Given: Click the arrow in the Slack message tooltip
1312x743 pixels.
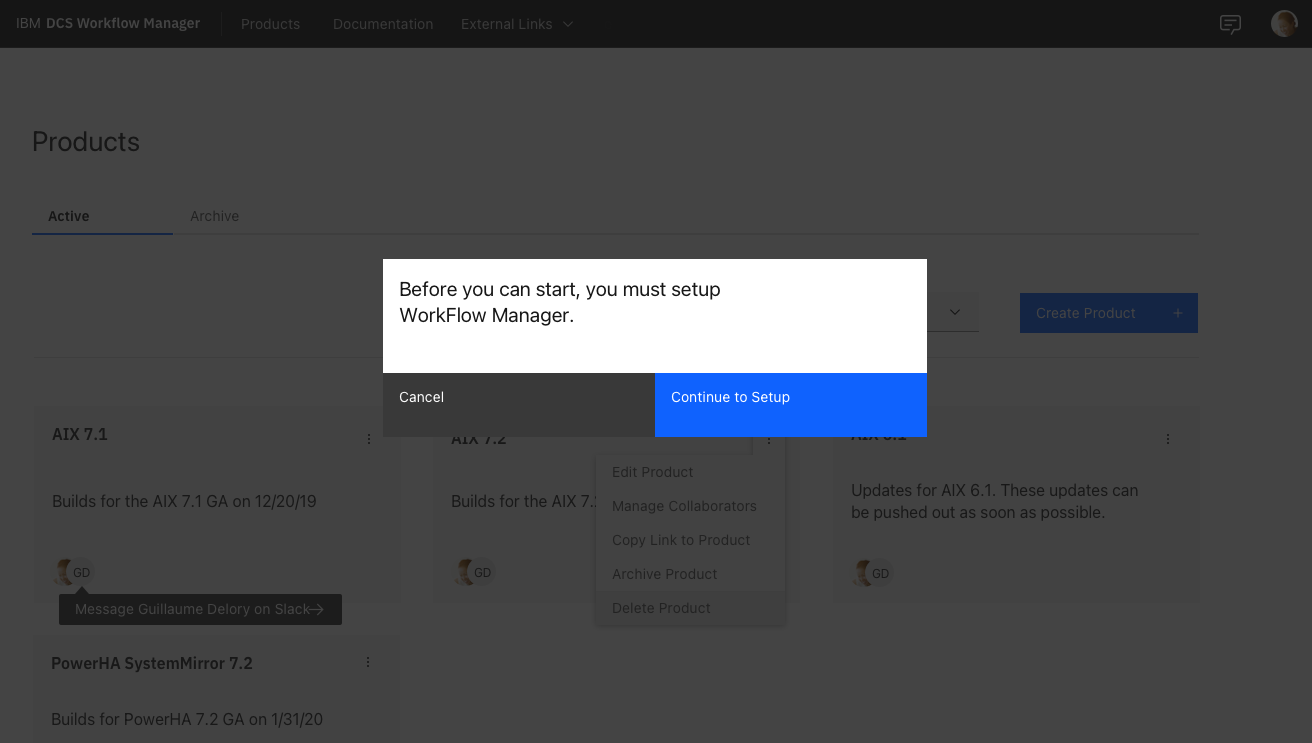Looking at the screenshot, I should (x=317, y=609).
